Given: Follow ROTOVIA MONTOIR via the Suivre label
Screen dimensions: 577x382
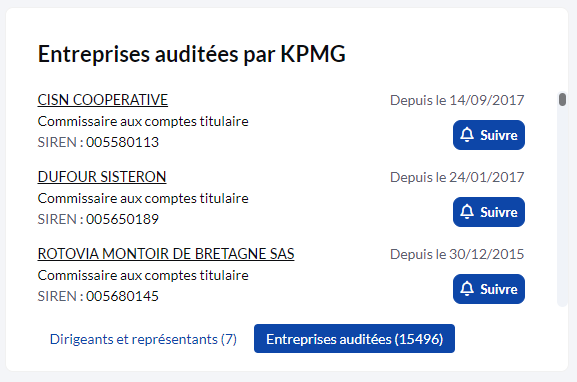Looking at the screenshot, I should pos(499,289).
